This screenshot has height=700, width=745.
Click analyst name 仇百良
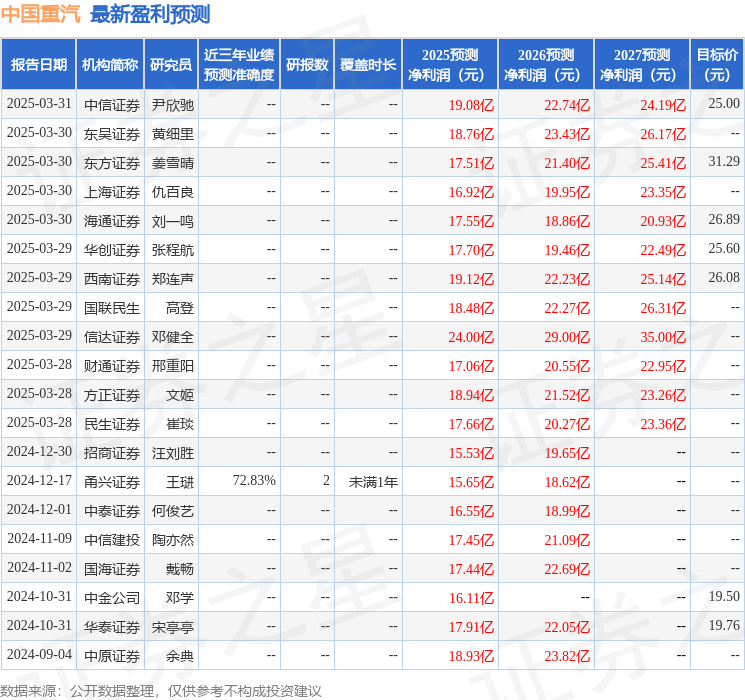point(172,192)
